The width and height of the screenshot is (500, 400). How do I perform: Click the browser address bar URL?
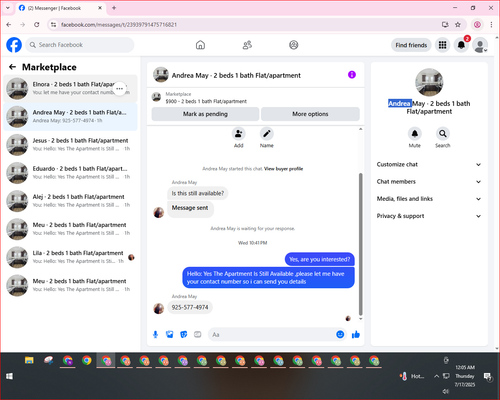pos(119,25)
